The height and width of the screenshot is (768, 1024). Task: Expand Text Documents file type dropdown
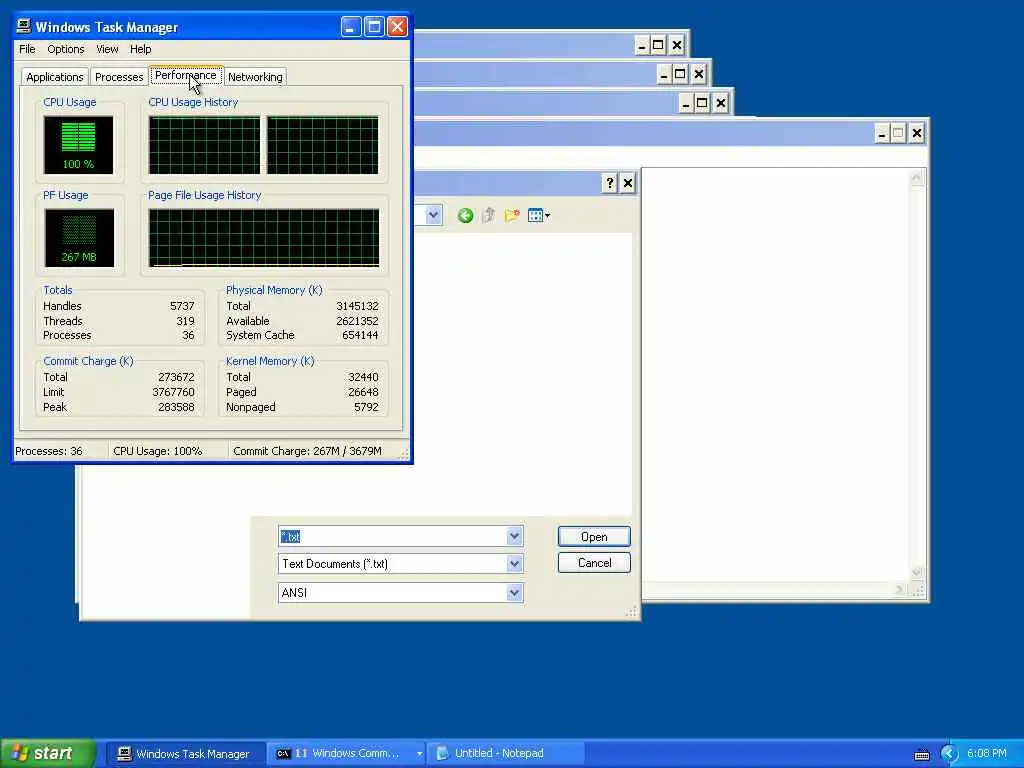click(515, 564)
